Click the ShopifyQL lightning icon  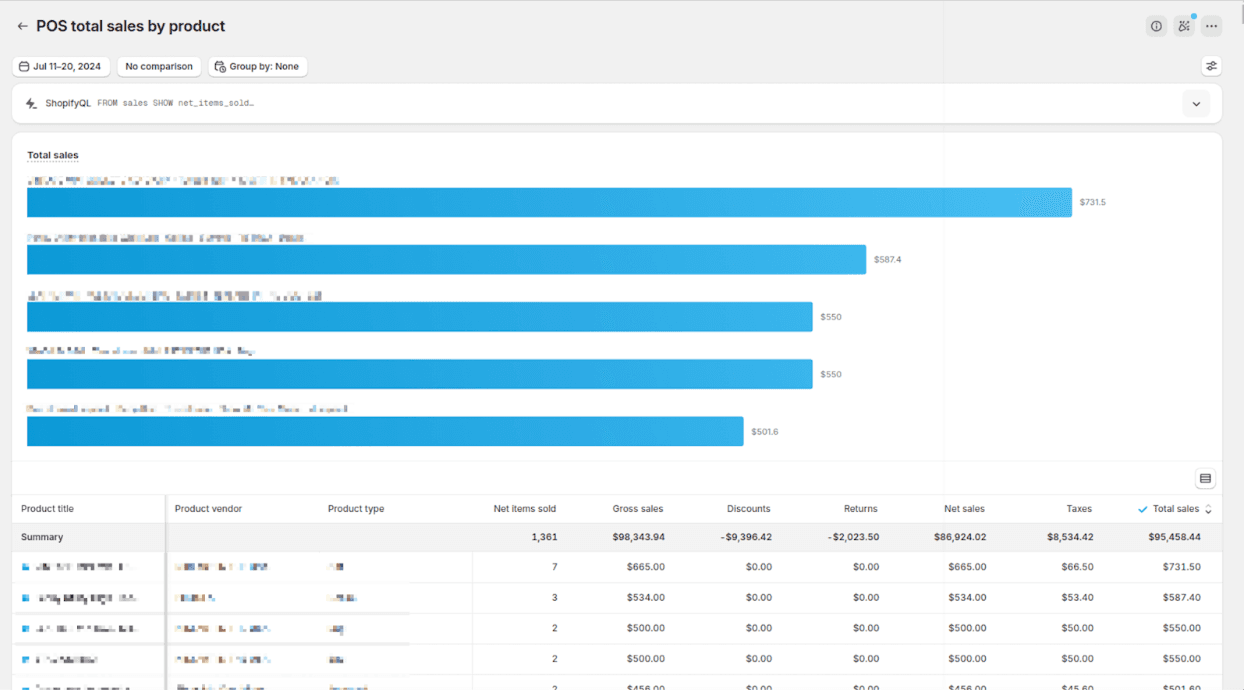pos(31,103)
